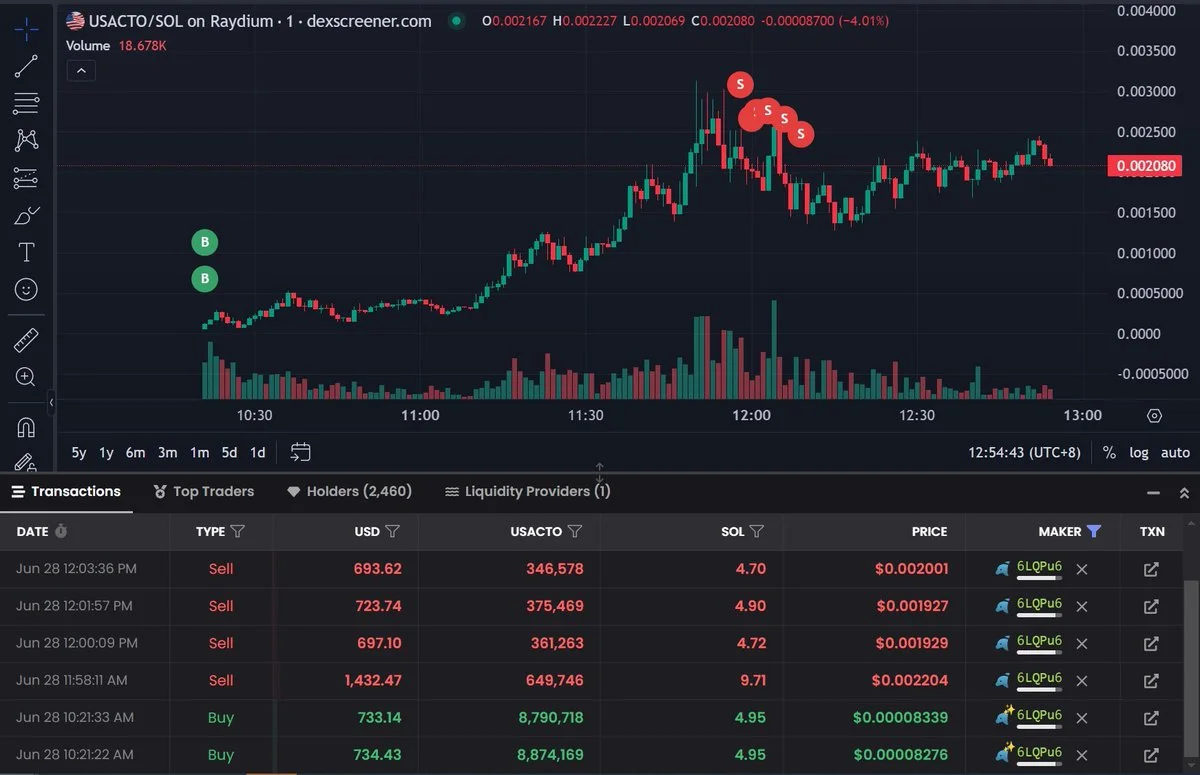
Task: Open the Liquidity Providers (1) tab
Action: pyautogui.click(x=527, y=491)
